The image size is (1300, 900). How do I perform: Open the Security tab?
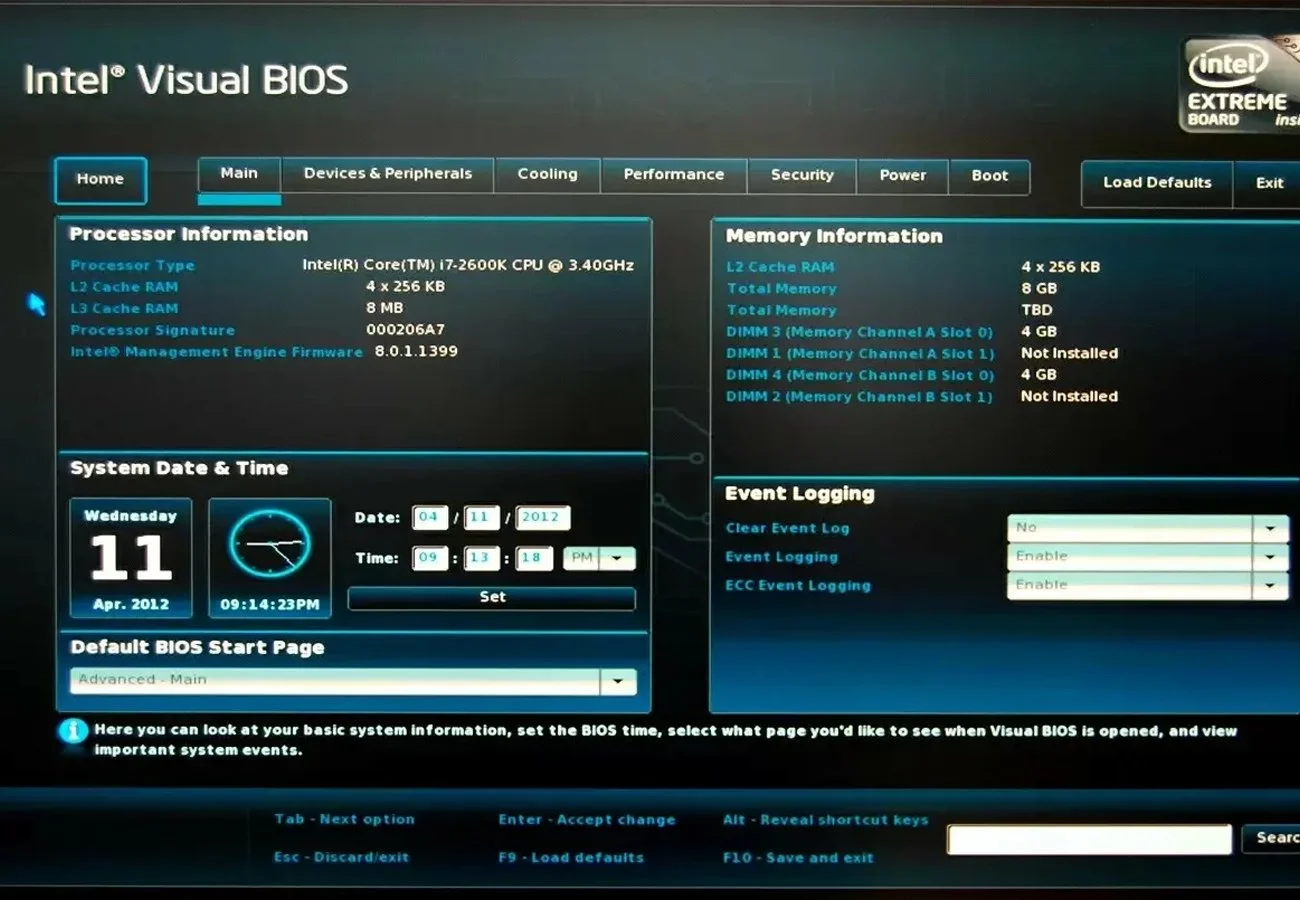[x=802, y=174]
